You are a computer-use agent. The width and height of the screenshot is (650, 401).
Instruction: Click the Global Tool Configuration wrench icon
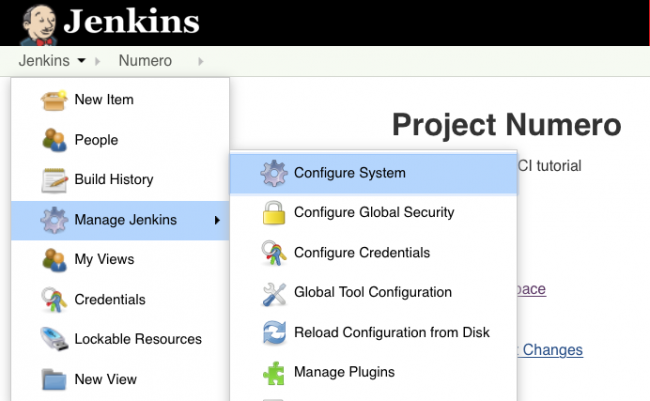pyautogui.click(x=274, y=294)
